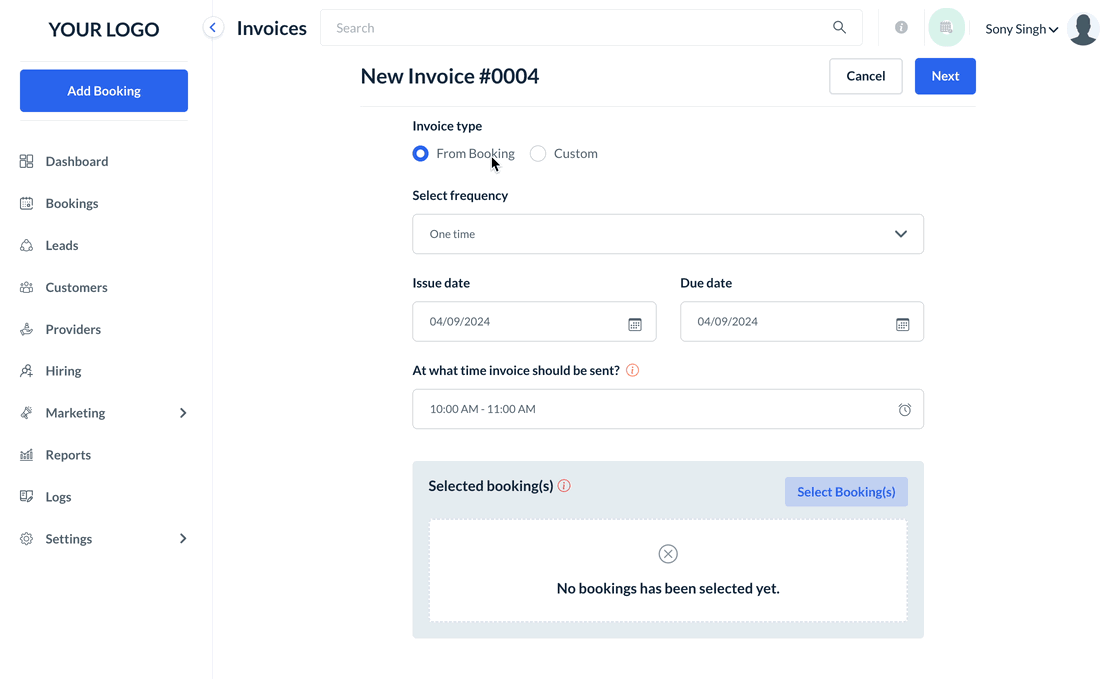Click the Next button

click(944, 76)
